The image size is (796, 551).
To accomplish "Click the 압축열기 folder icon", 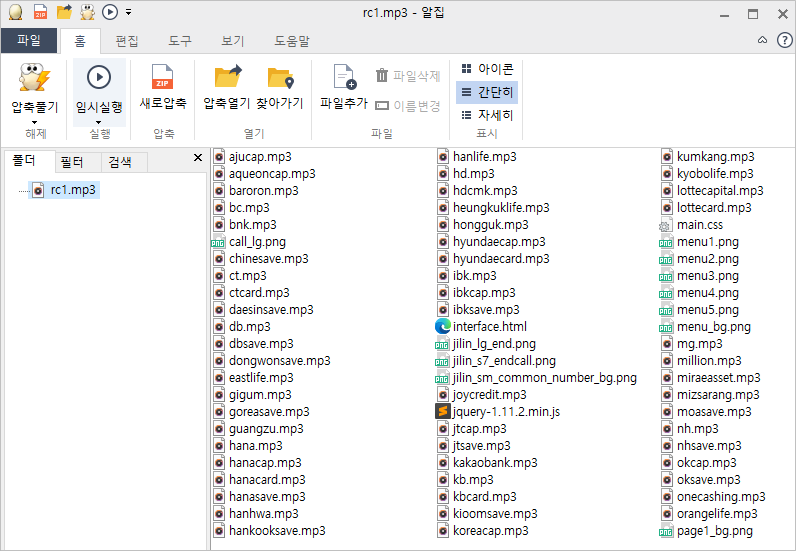I will tap(228, 77).
